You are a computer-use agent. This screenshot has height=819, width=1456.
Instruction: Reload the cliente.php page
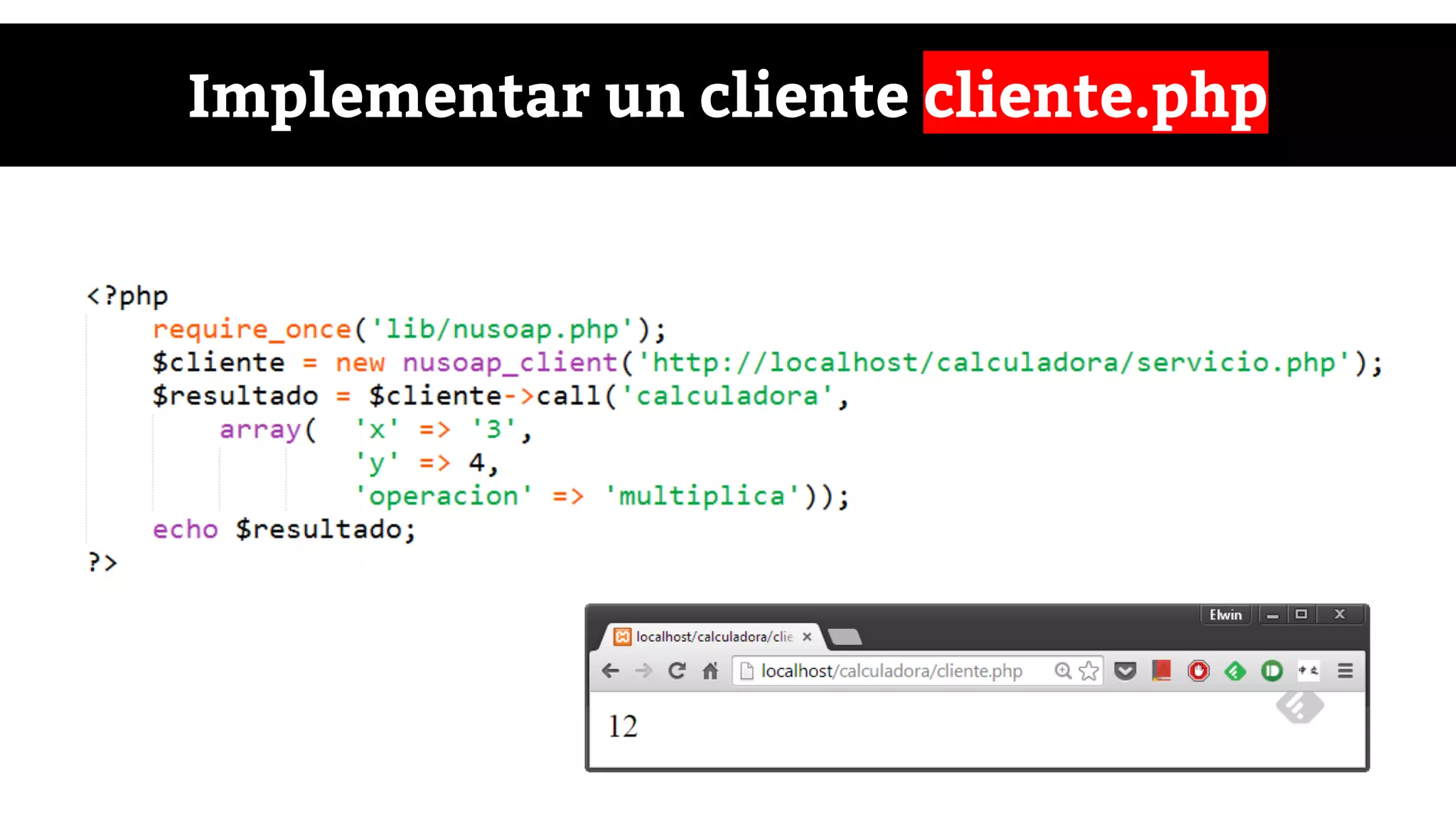pyautogui.click(x=677, y=670)
